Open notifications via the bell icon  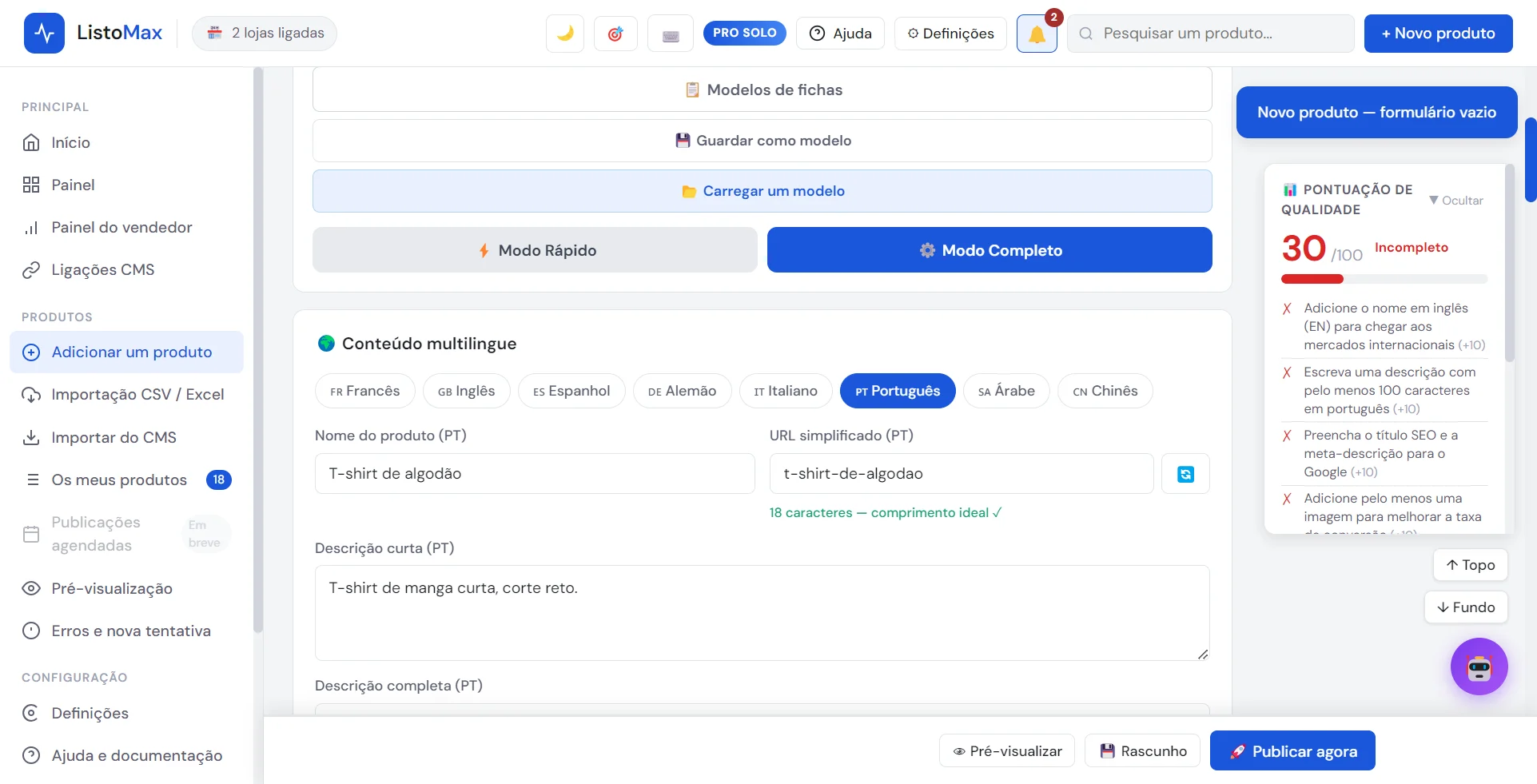tap(1037, 34)
